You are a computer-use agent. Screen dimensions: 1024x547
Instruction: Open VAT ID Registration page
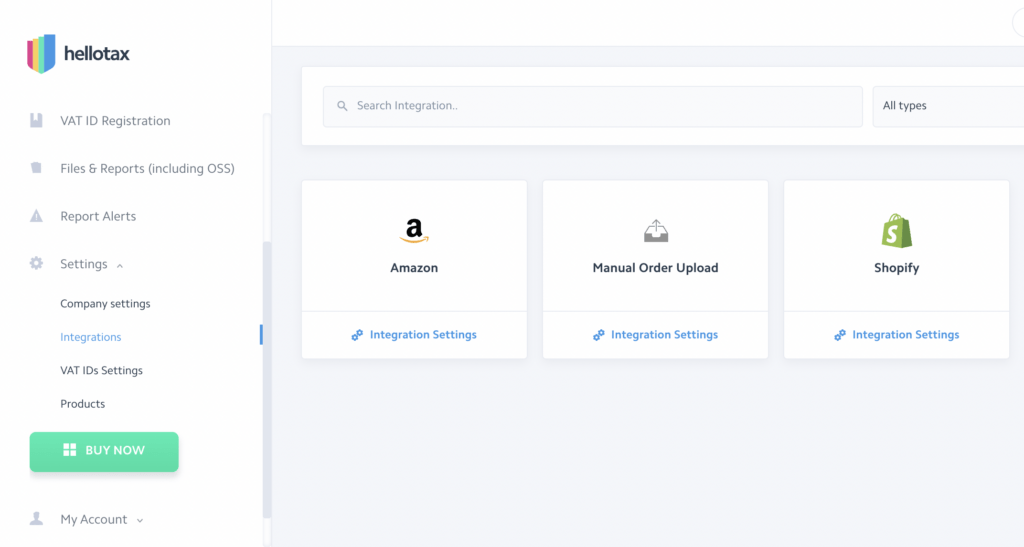[x=115, y=121]
